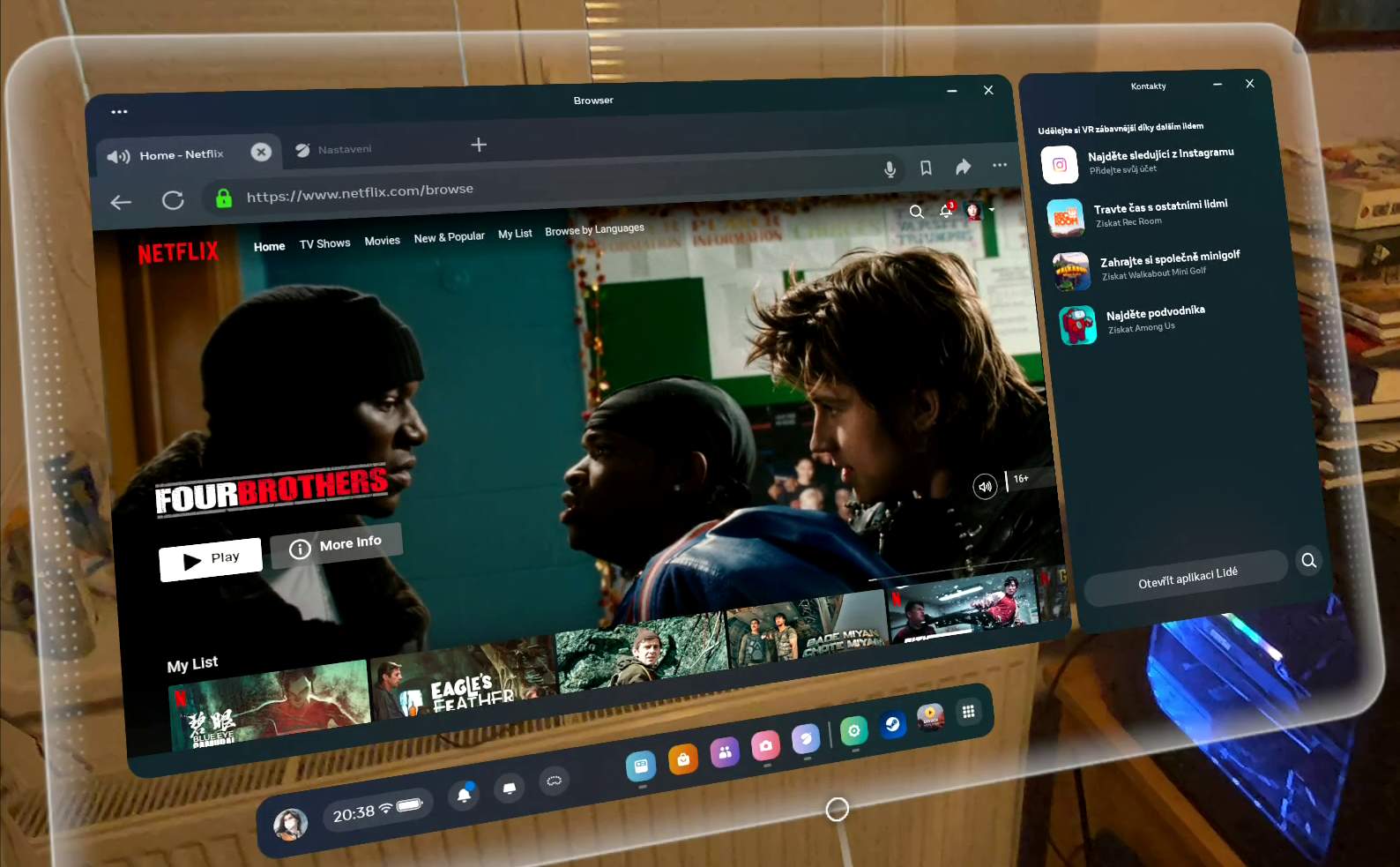1400x867 pixels.
Task: Open notifications bell in the Quest dock
Action: (464, 795)
